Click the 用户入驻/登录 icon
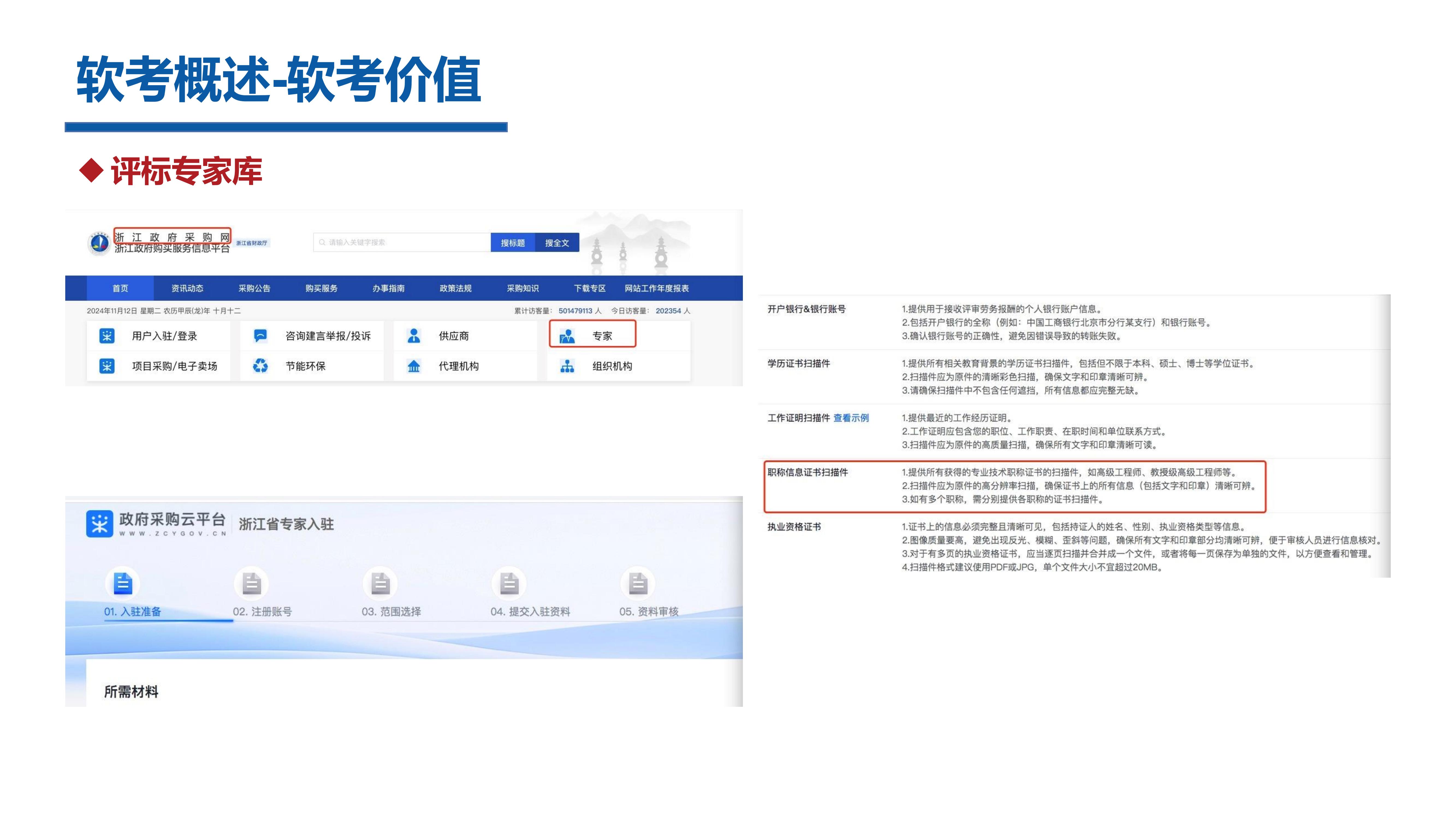 tap(107, 336)
